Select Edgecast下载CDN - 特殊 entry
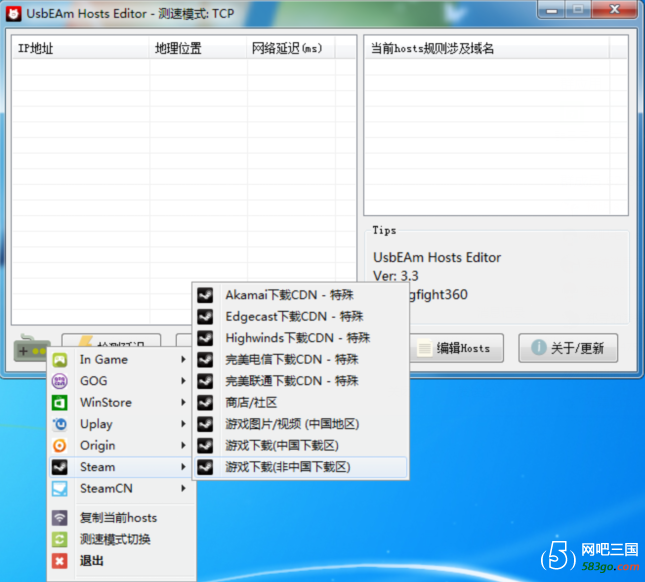645x582 pixels. pyautogui.click(x=301, y=316)
